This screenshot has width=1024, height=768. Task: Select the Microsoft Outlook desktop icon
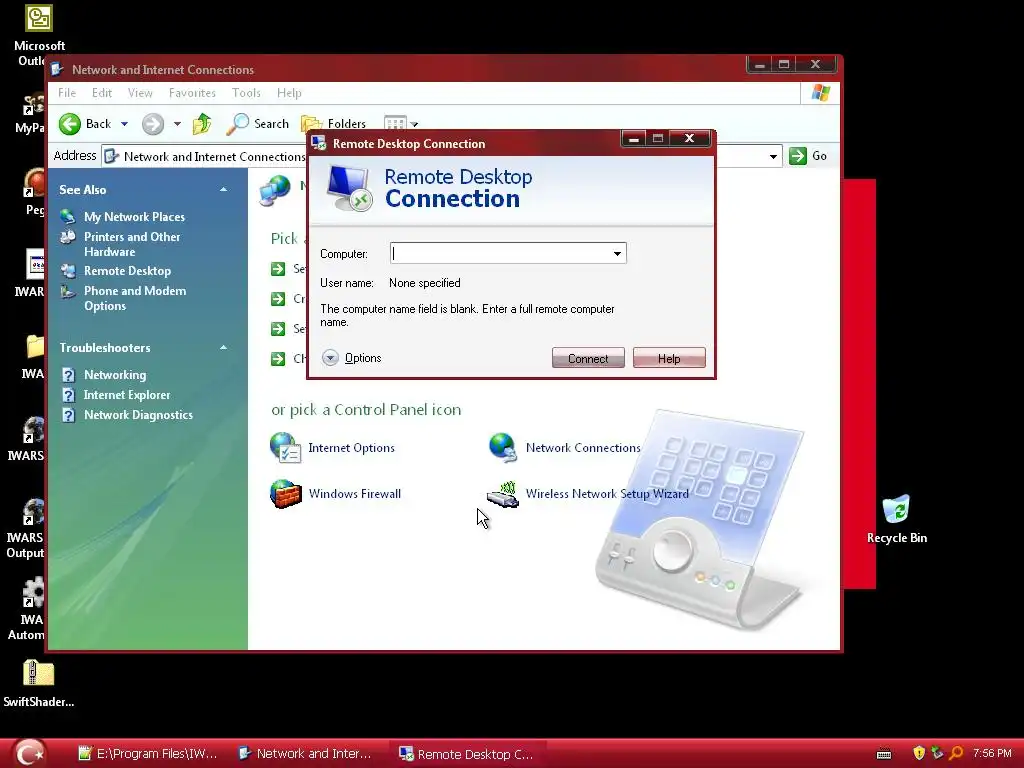(39, 36)
